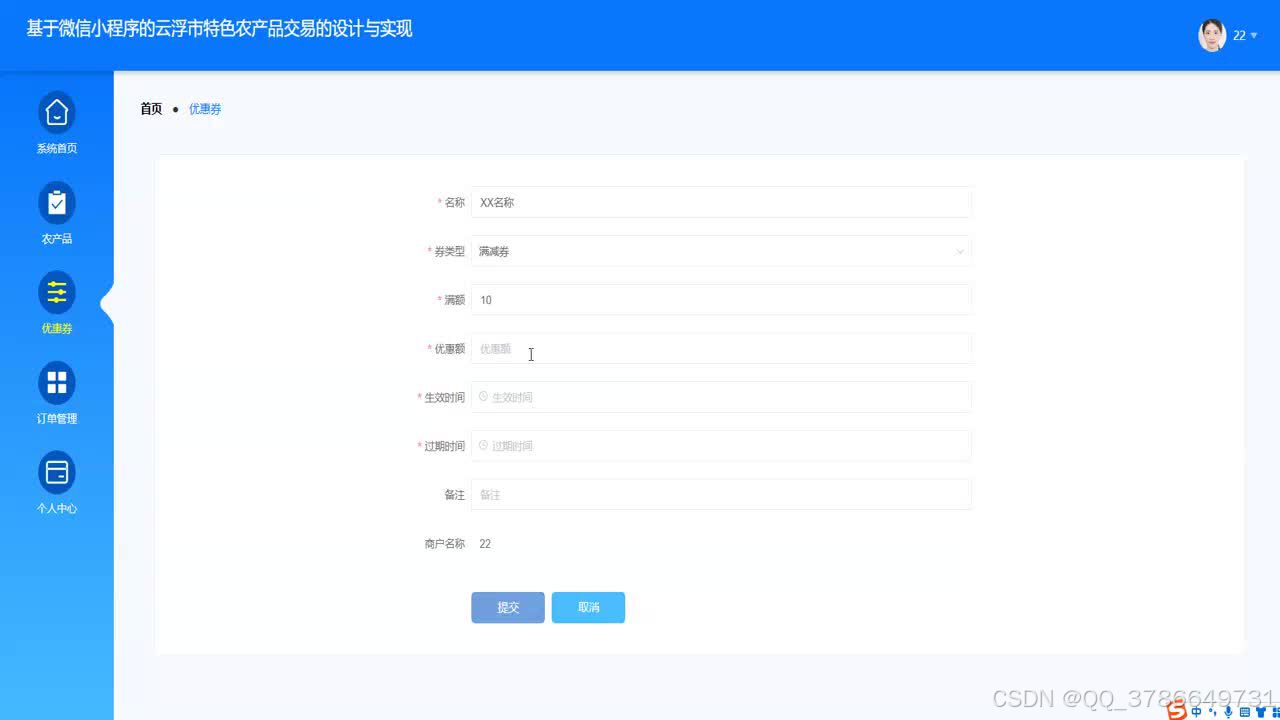
Task: Select 优惠券 in the breadcrumb trail
Action: [205, 108]
